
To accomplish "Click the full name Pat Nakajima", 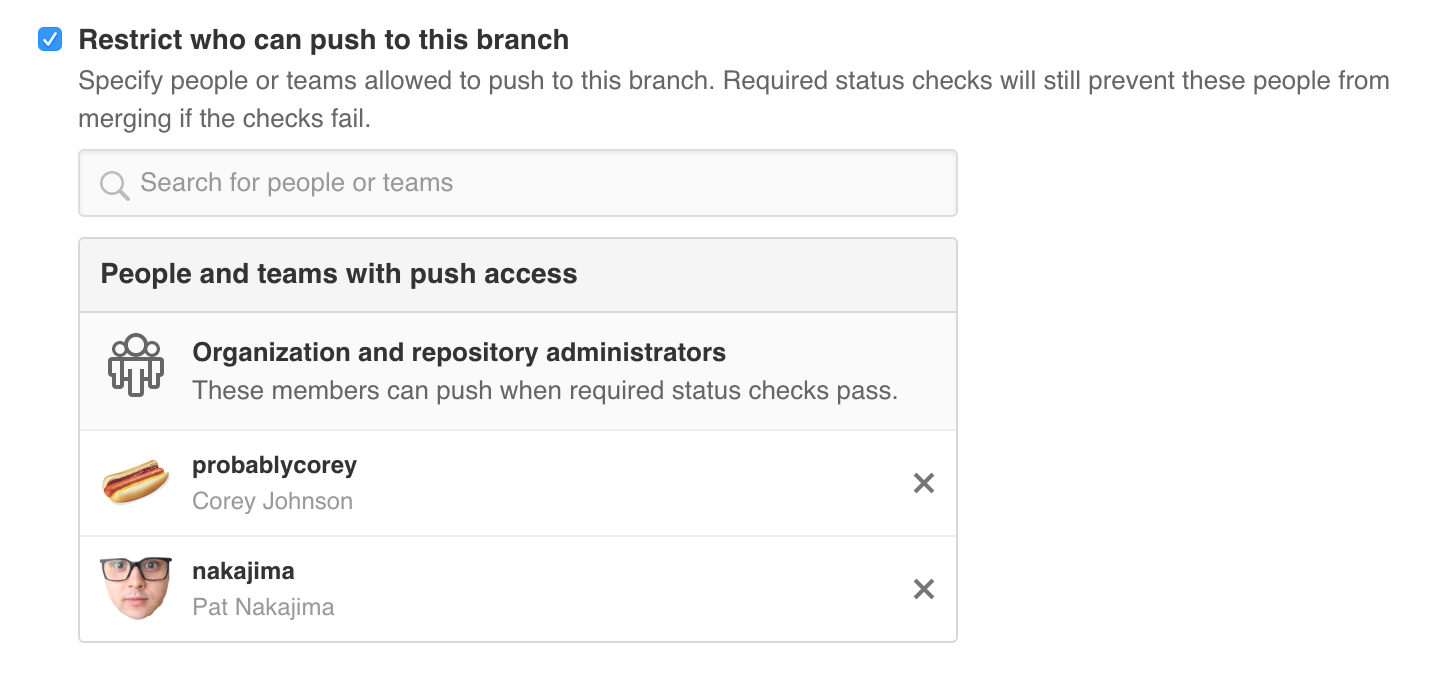I will pos(263,607).
